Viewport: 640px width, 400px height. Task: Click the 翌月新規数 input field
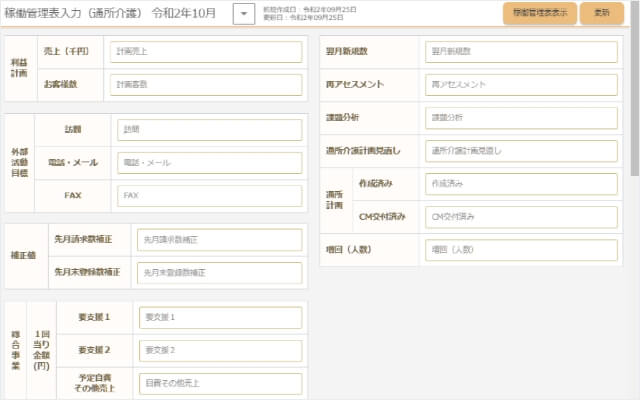(521, 52)
